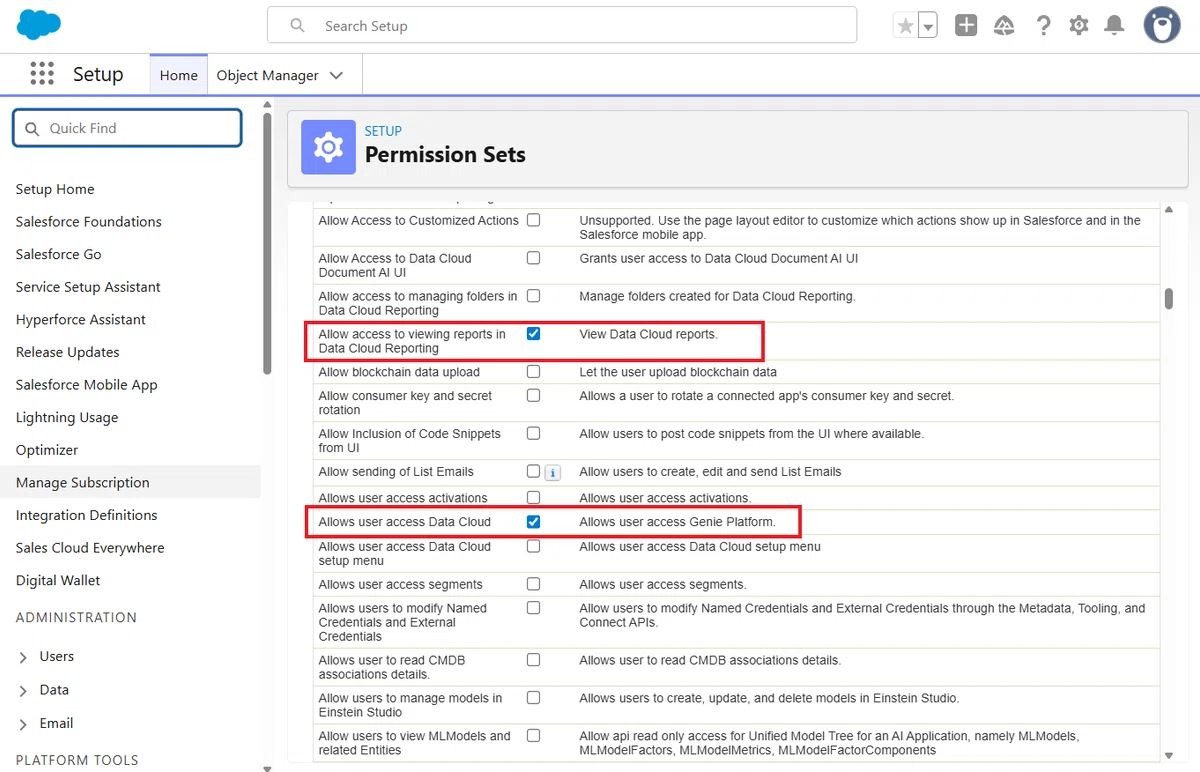This screenshot has height=772, width=1200.
Task: Open Salesforce Go in sidebar
Action: click(59, 254)
